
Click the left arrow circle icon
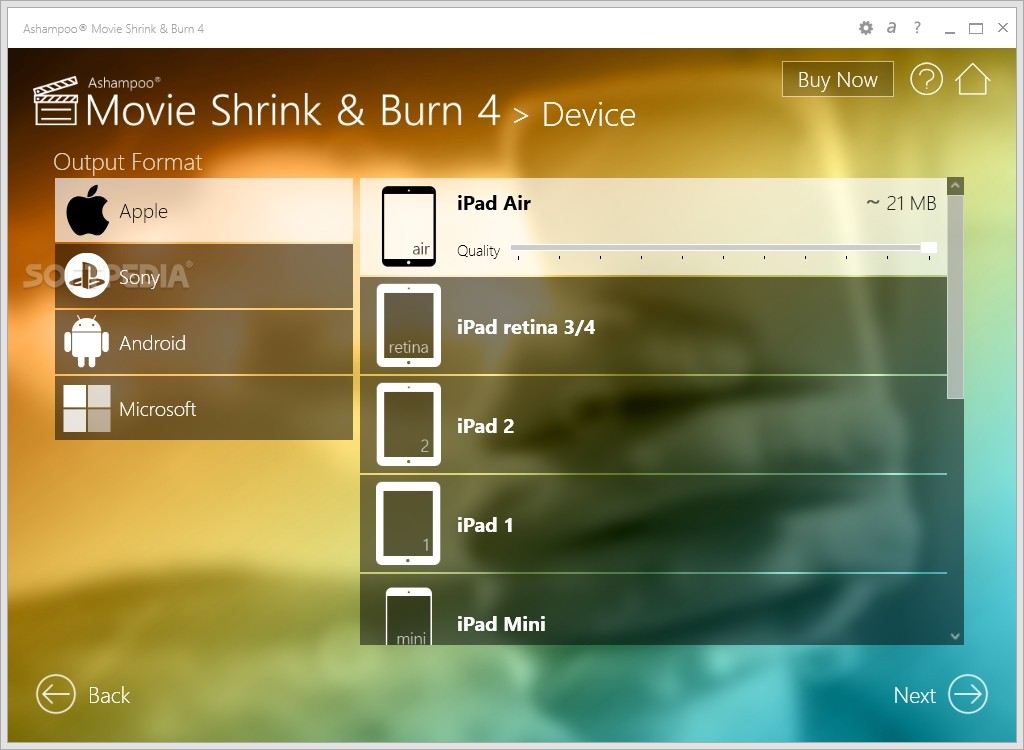56,694
